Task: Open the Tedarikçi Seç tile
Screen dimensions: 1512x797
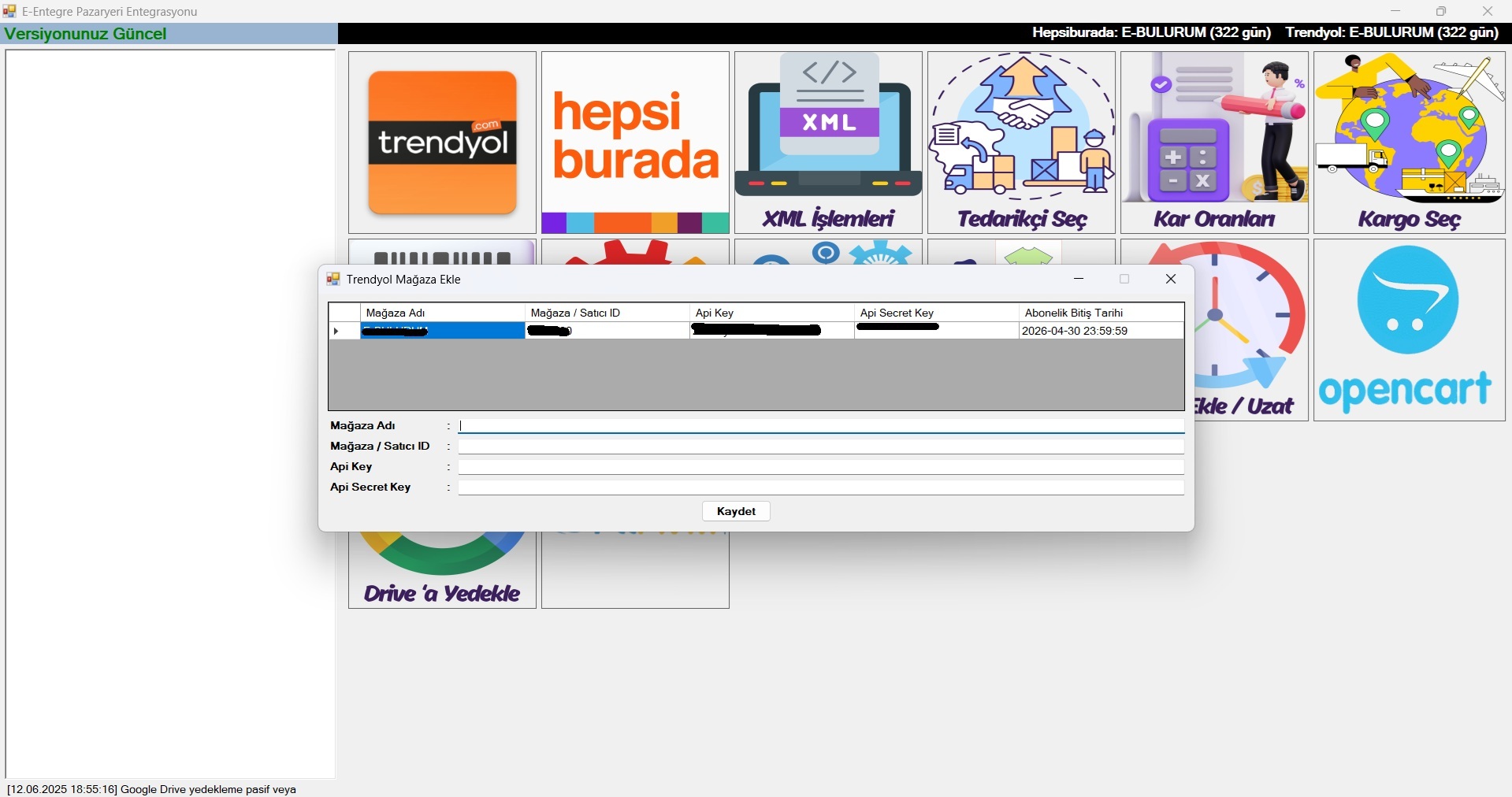Action: click(1021, 143)
